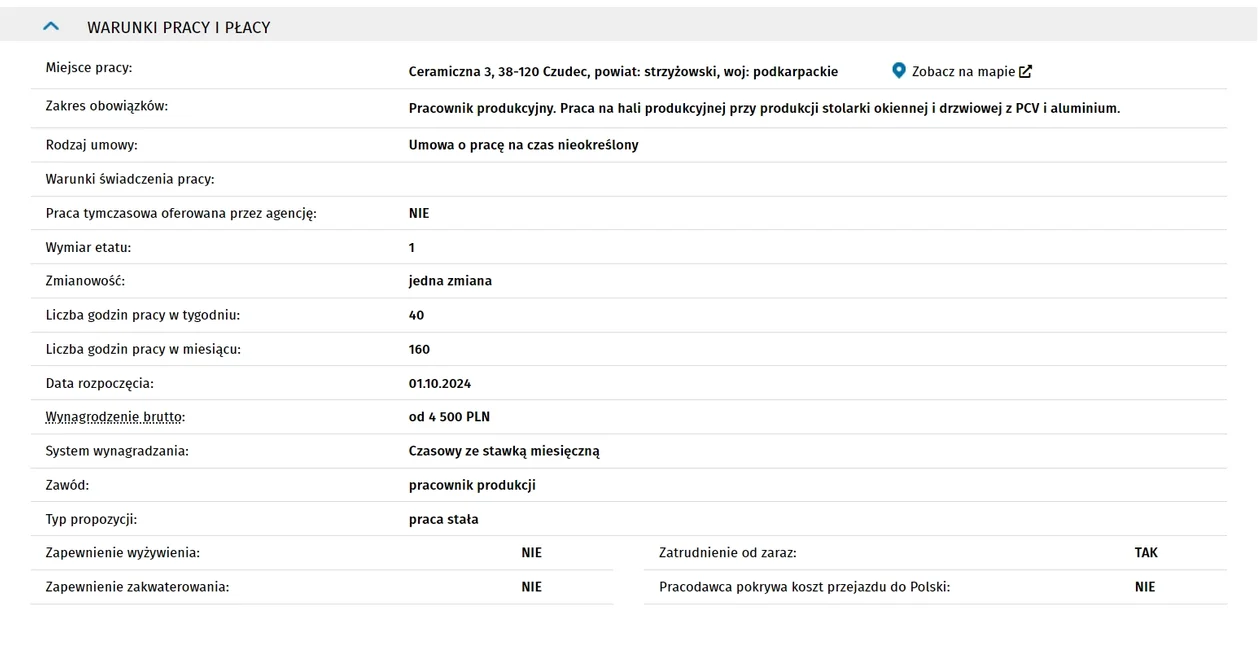Click the map pin icon
The image size is (1260, 646).
[x=898, y=71]
